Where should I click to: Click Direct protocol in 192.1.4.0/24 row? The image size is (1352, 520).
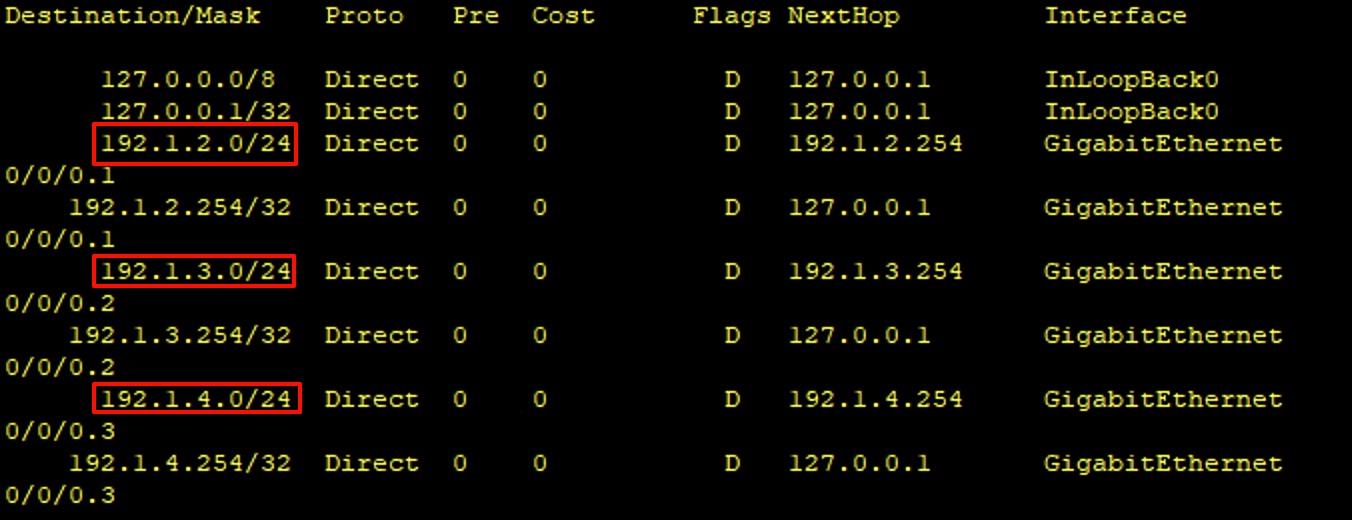click(372, 400)
